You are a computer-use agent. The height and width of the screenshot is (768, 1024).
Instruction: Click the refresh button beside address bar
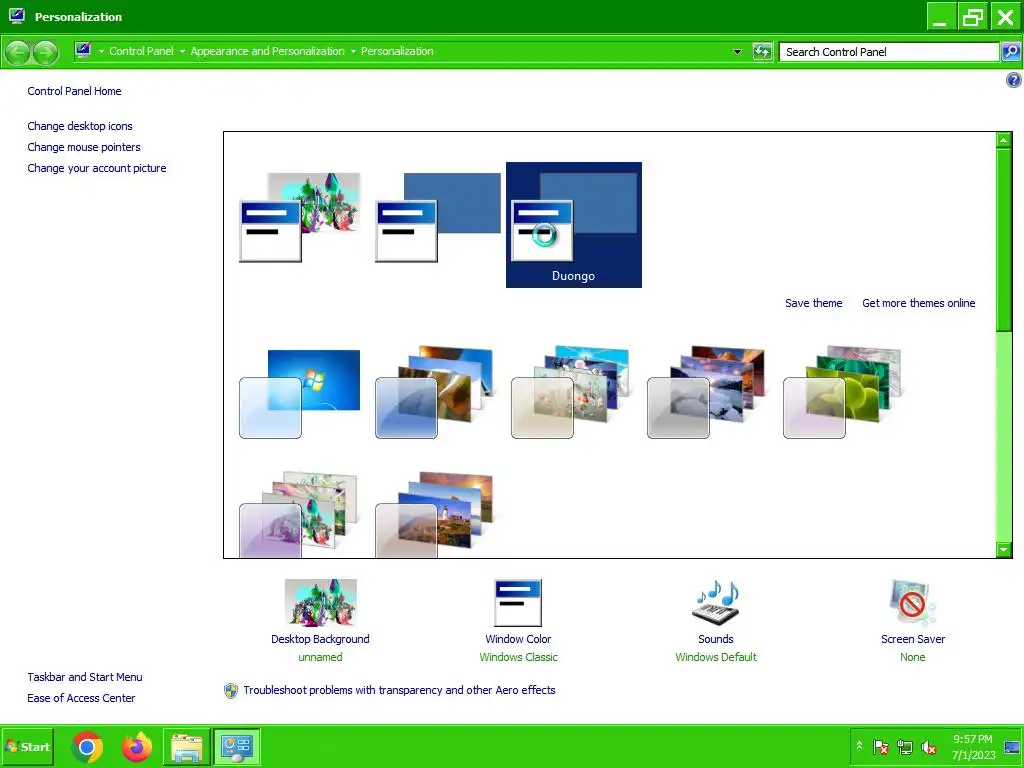762,52
